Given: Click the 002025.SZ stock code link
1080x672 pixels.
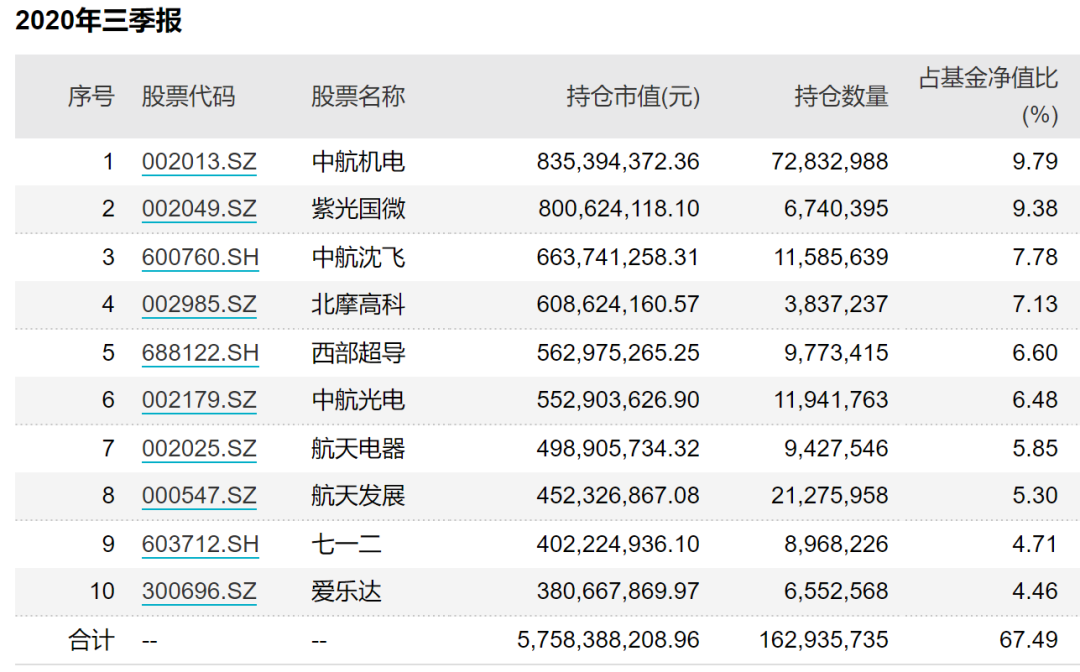Looking at the screenshot, I should [199, 449].
